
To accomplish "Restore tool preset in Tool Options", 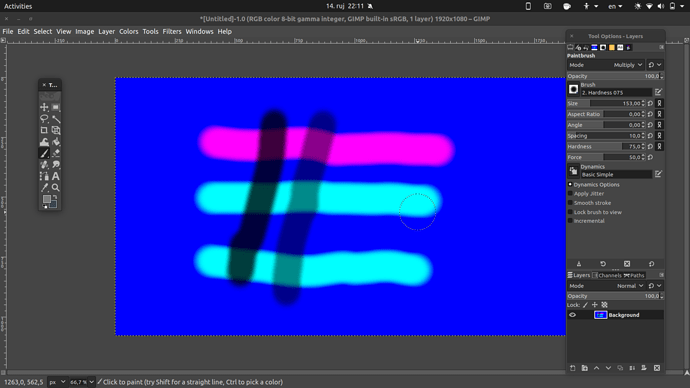I will click(603, 264).
